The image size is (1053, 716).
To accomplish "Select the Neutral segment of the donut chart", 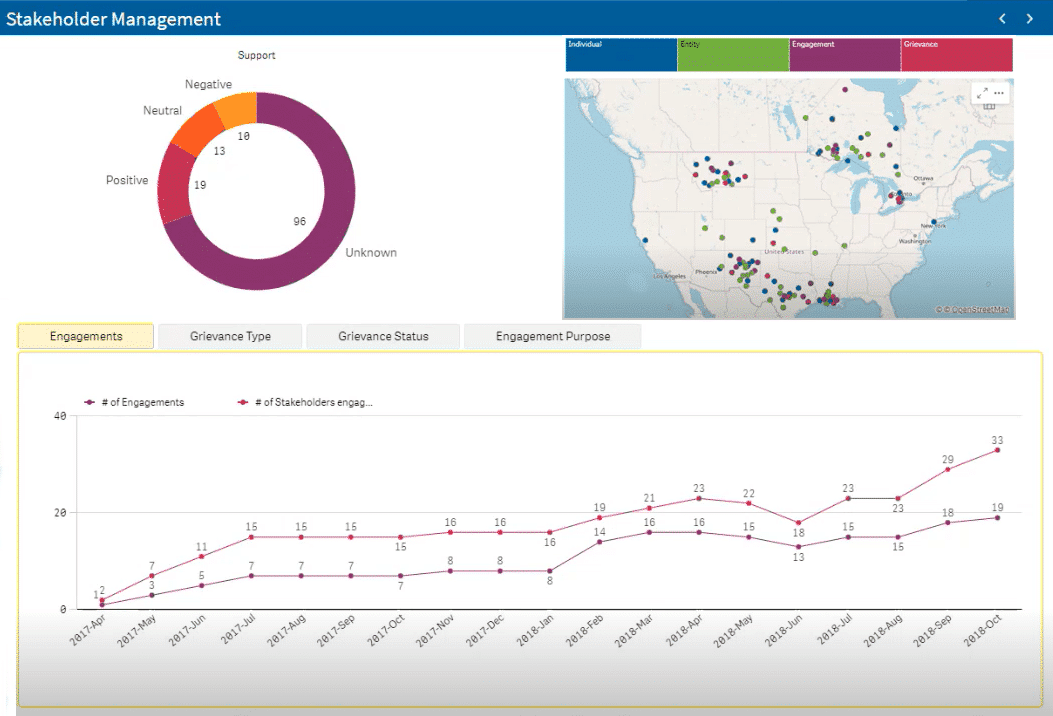I will click(198, 128).
